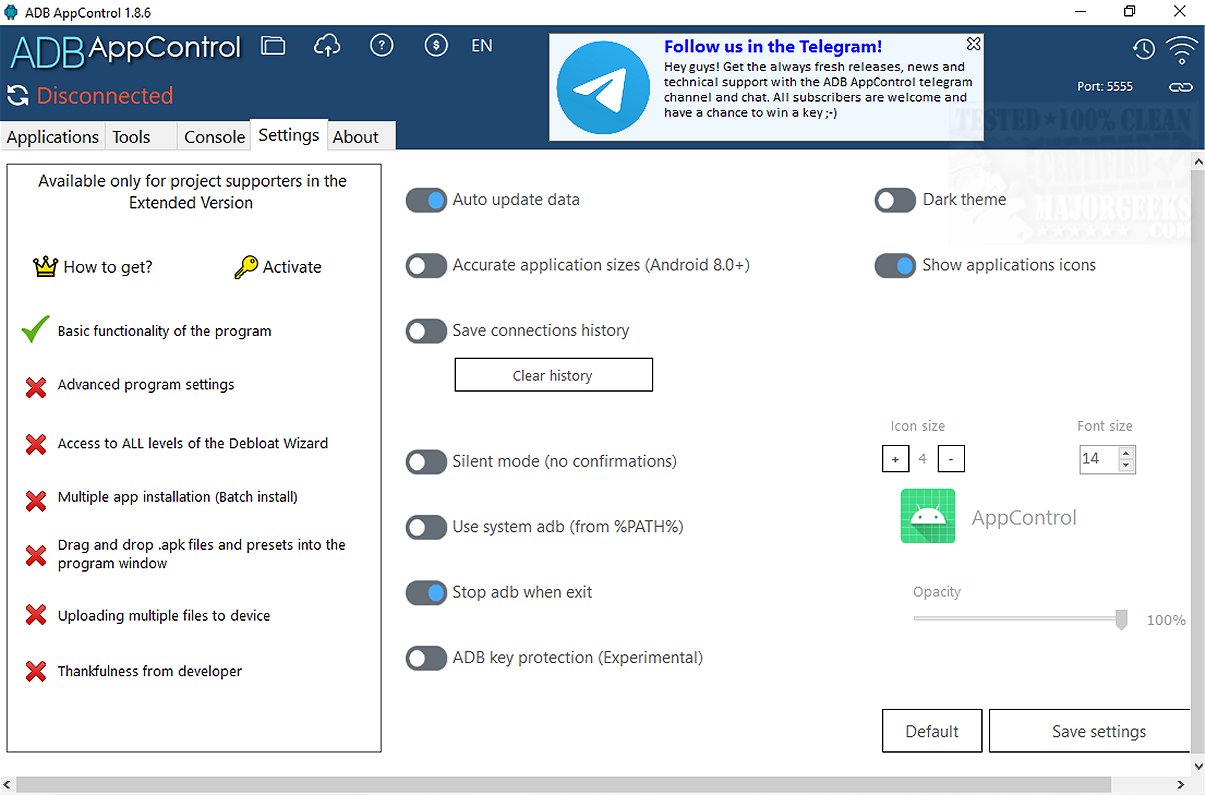
Task: Click How to get? link
Action: coord(108,267)
